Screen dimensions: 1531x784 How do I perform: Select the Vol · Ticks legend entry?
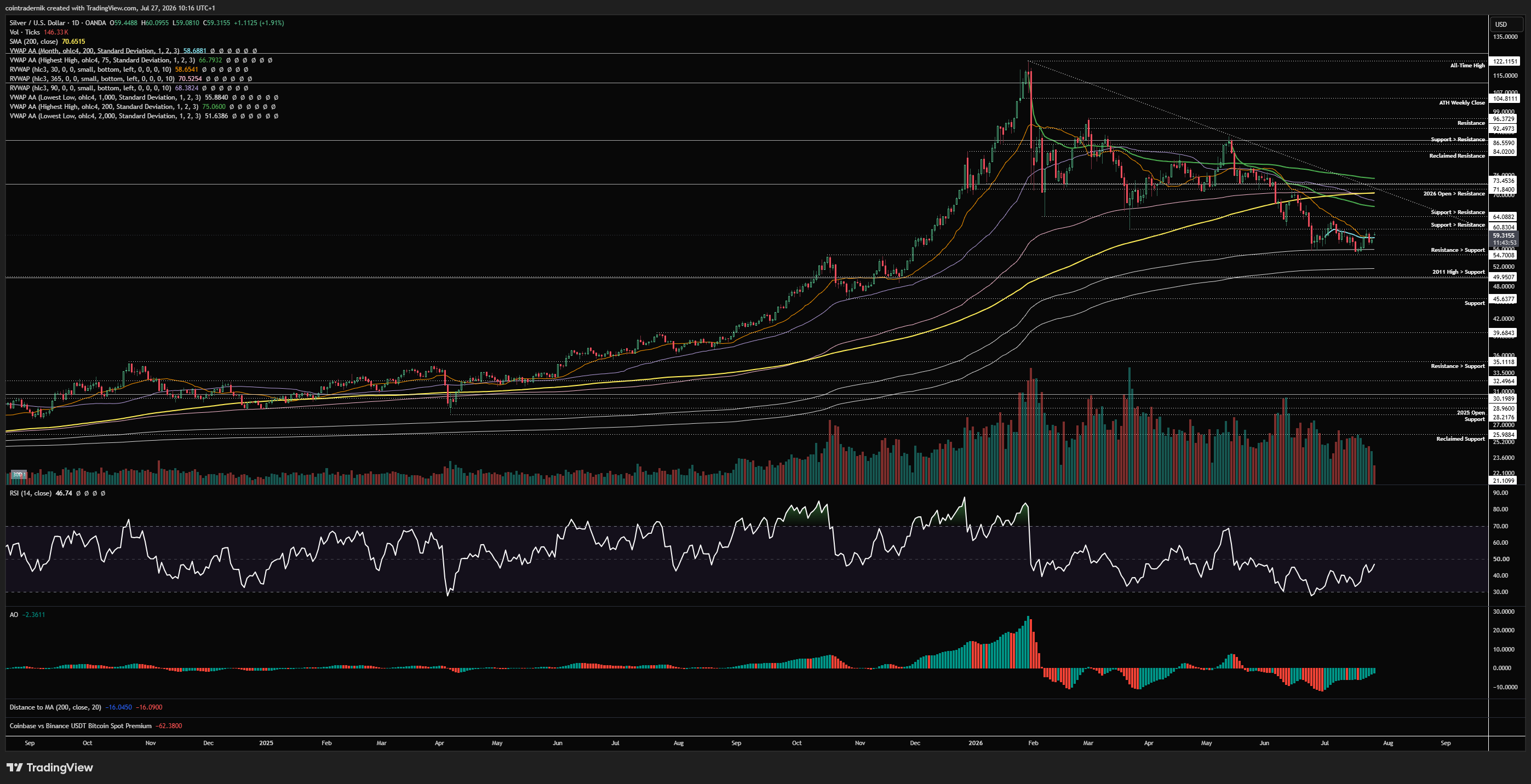coord(24,32)
